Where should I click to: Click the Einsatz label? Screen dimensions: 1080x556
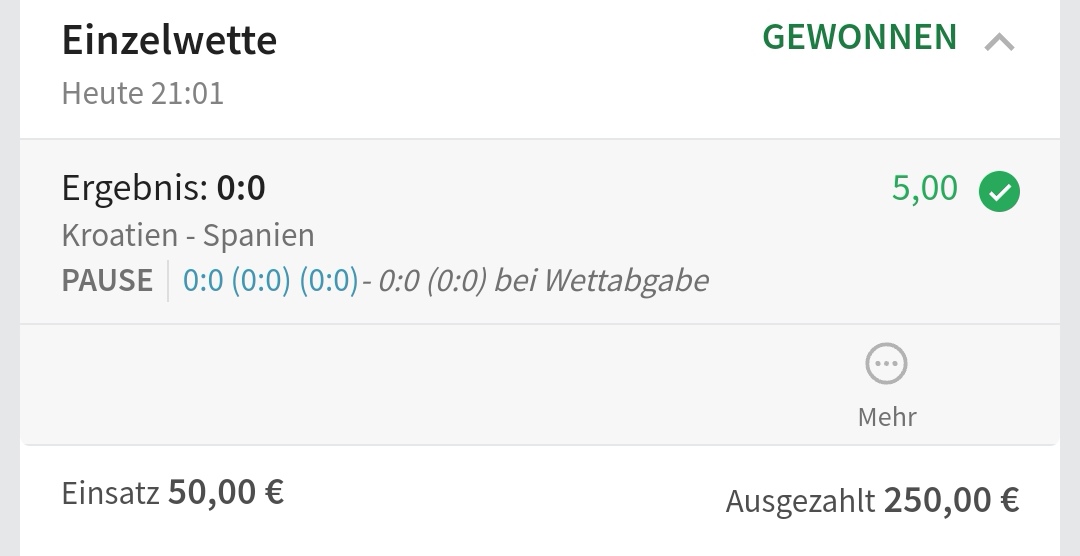[110, 493]
